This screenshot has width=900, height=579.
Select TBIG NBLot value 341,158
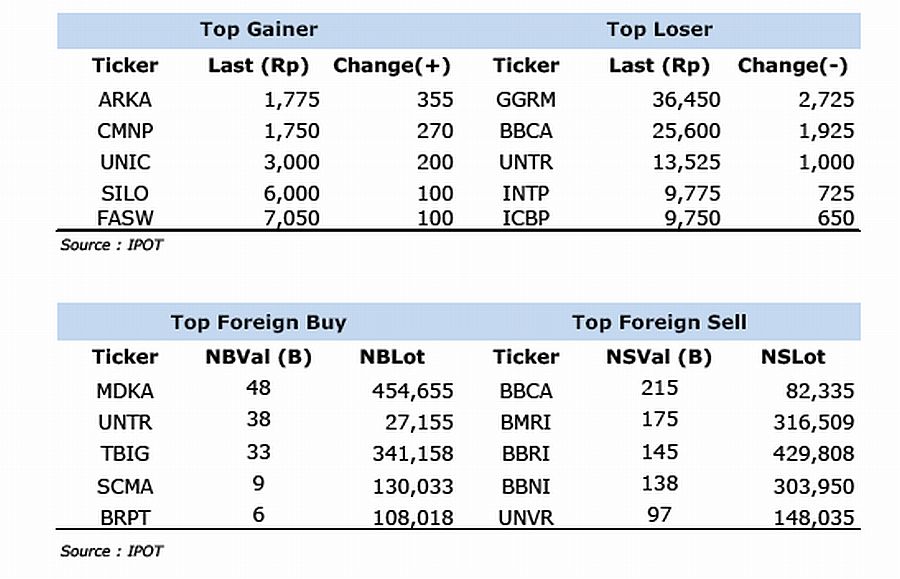411,454
